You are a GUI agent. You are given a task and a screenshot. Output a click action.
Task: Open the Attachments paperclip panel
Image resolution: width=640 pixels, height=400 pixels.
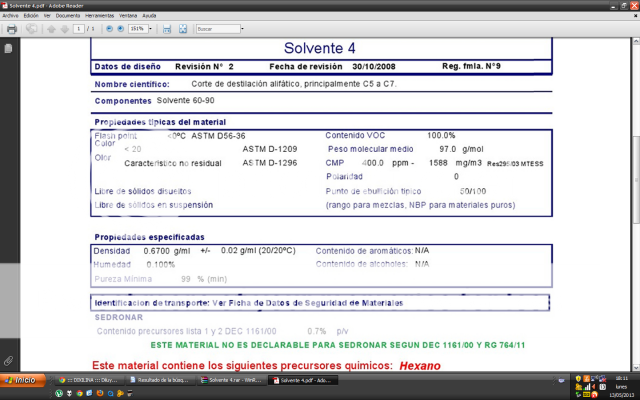click(9, 360)
